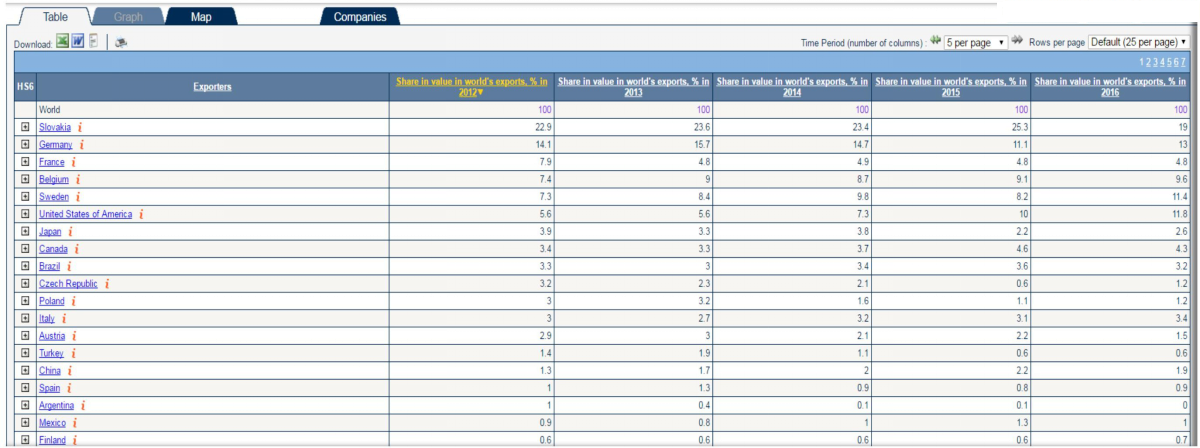Open the info icon beside France
1200x448 pixels.
coord(73,162)
